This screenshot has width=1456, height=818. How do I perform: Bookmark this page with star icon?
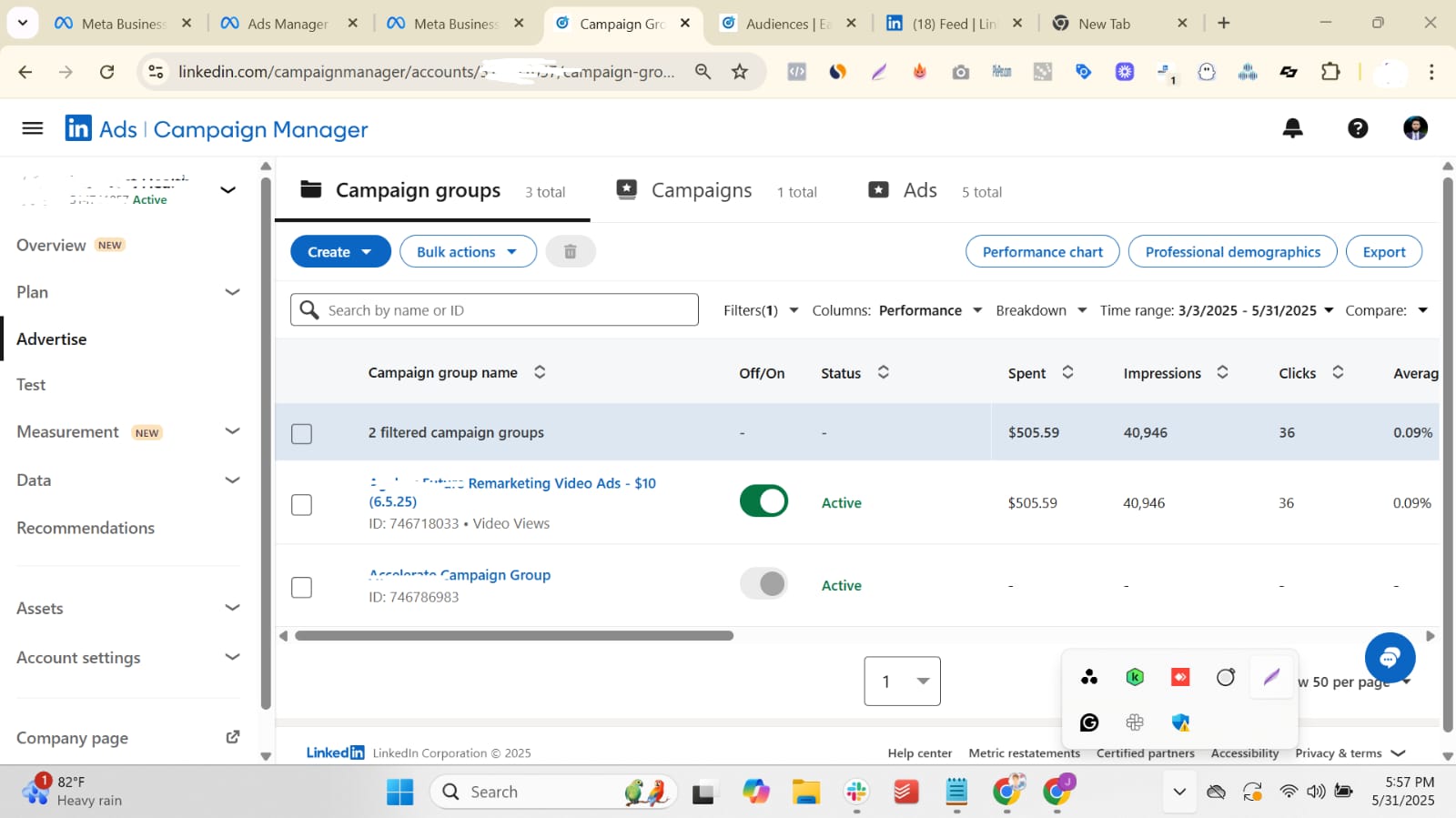click(x=740, y=71)
